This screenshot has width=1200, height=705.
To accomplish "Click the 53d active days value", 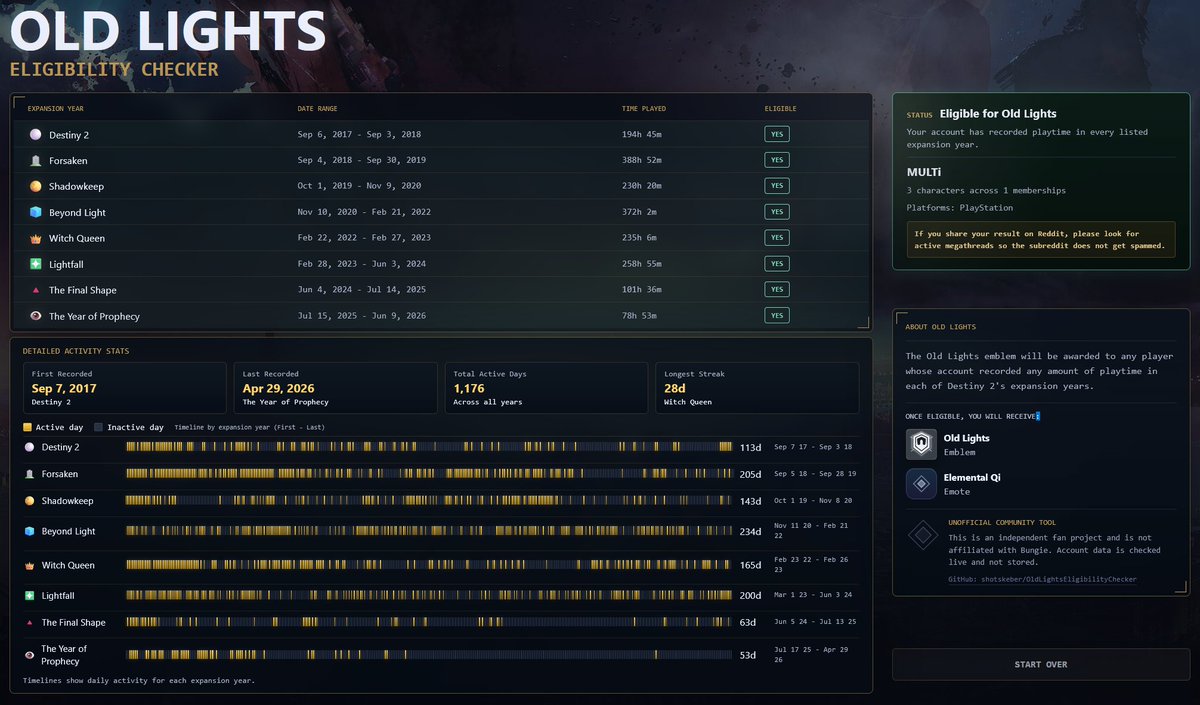I will tap(748, 655).
